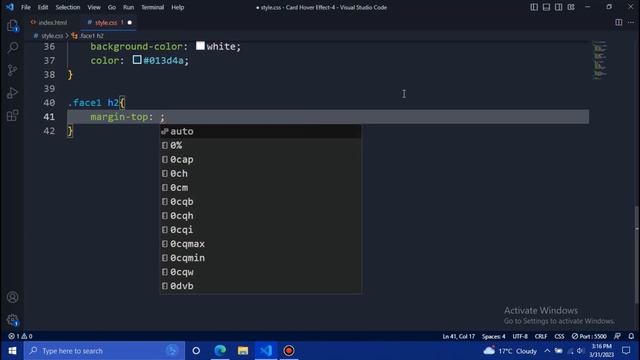640x360 pixels.
Task: Click the VS Code logo icon in title bar
Action: click(x=10, y=7)
